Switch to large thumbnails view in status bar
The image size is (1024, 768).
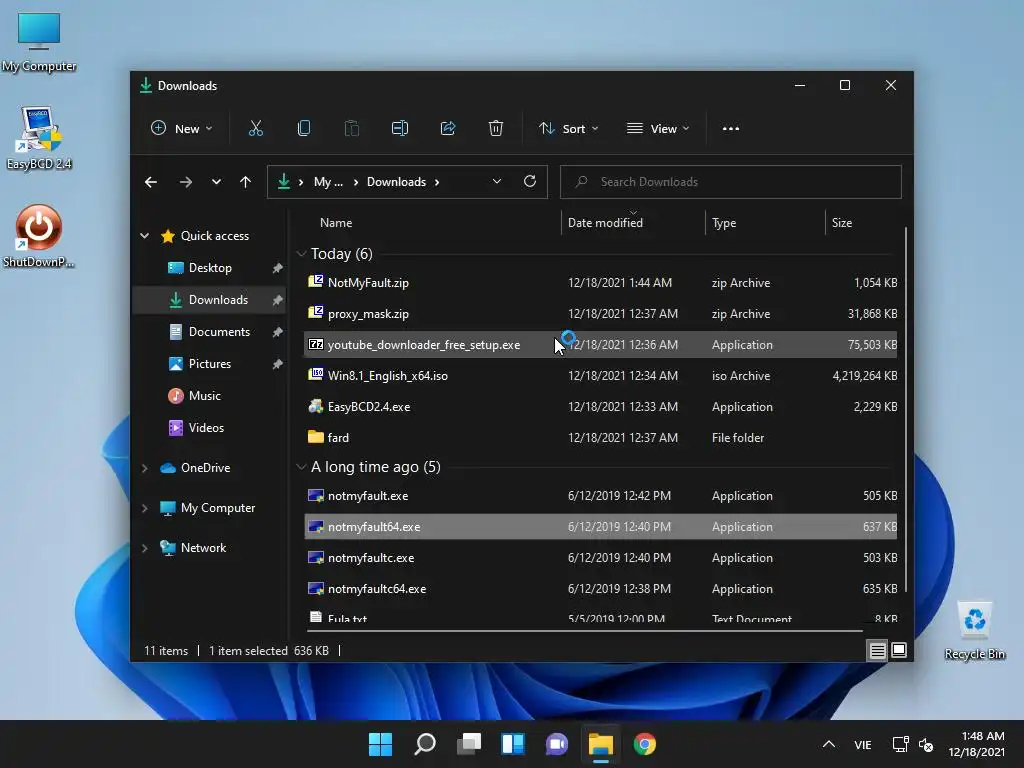pos(899,650)
